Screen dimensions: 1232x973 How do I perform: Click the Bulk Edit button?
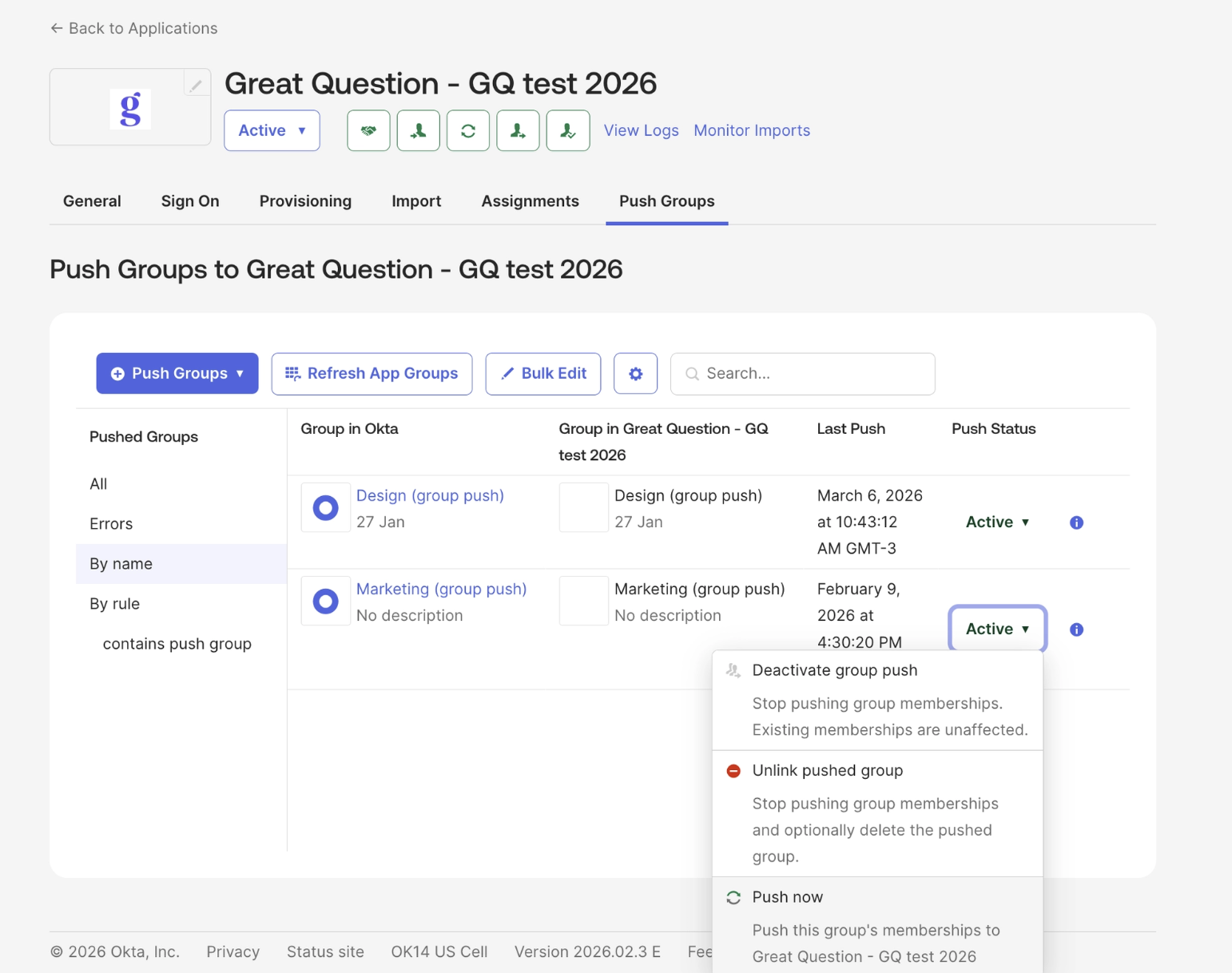[543, 374]
